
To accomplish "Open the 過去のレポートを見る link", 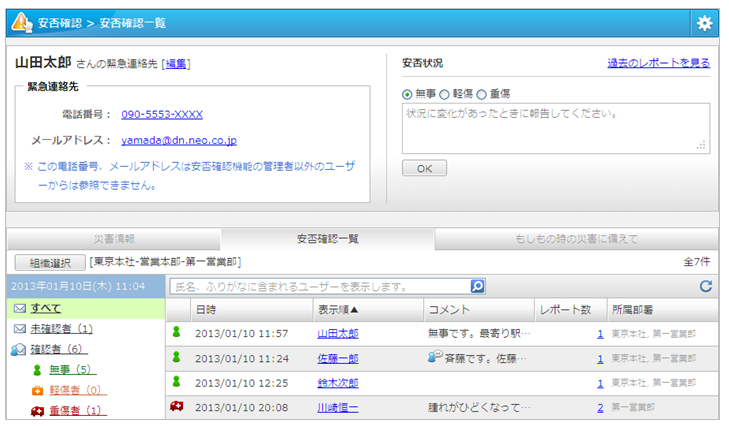I will (658, 63).
